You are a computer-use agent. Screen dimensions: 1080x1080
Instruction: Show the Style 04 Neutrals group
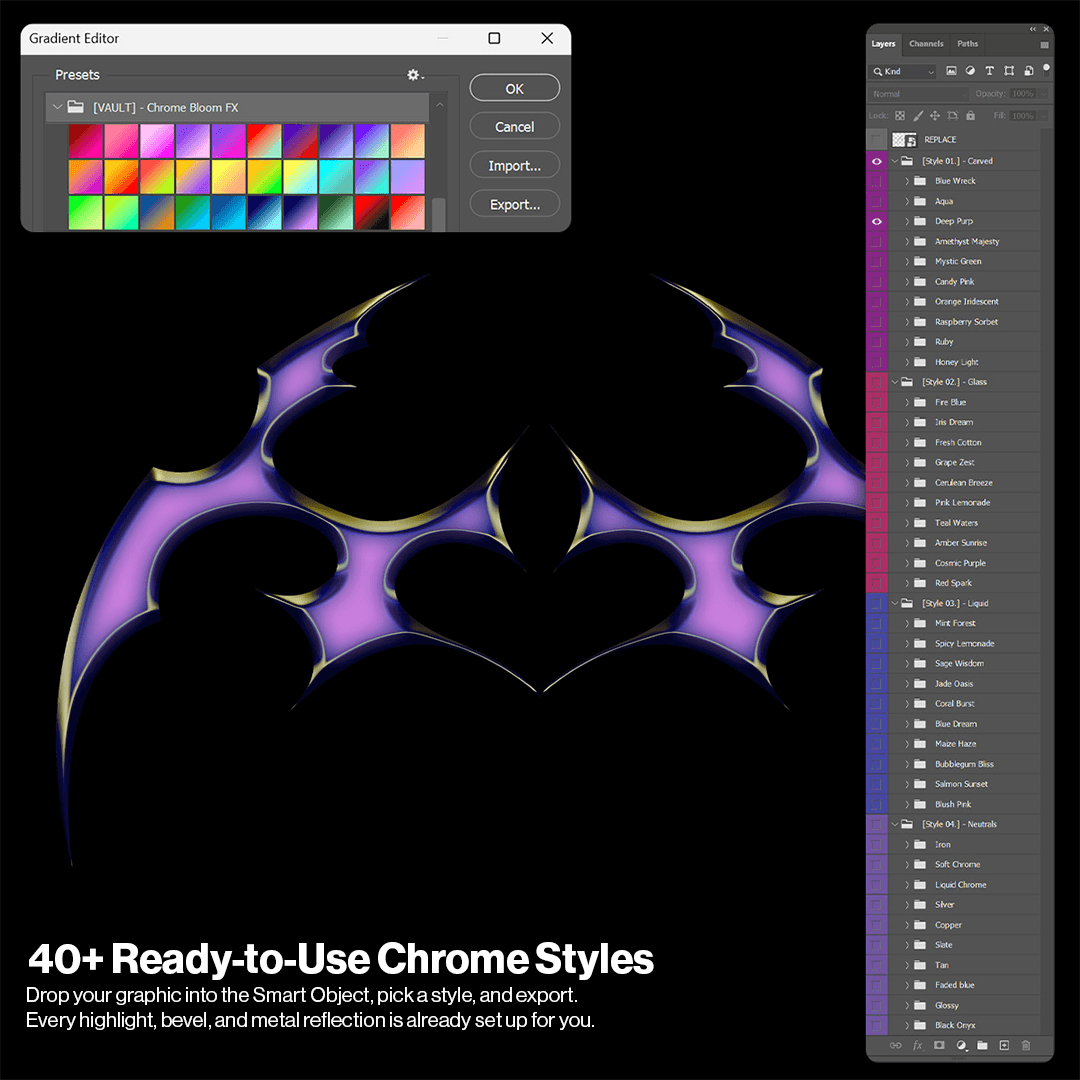(x=877, y=824)
